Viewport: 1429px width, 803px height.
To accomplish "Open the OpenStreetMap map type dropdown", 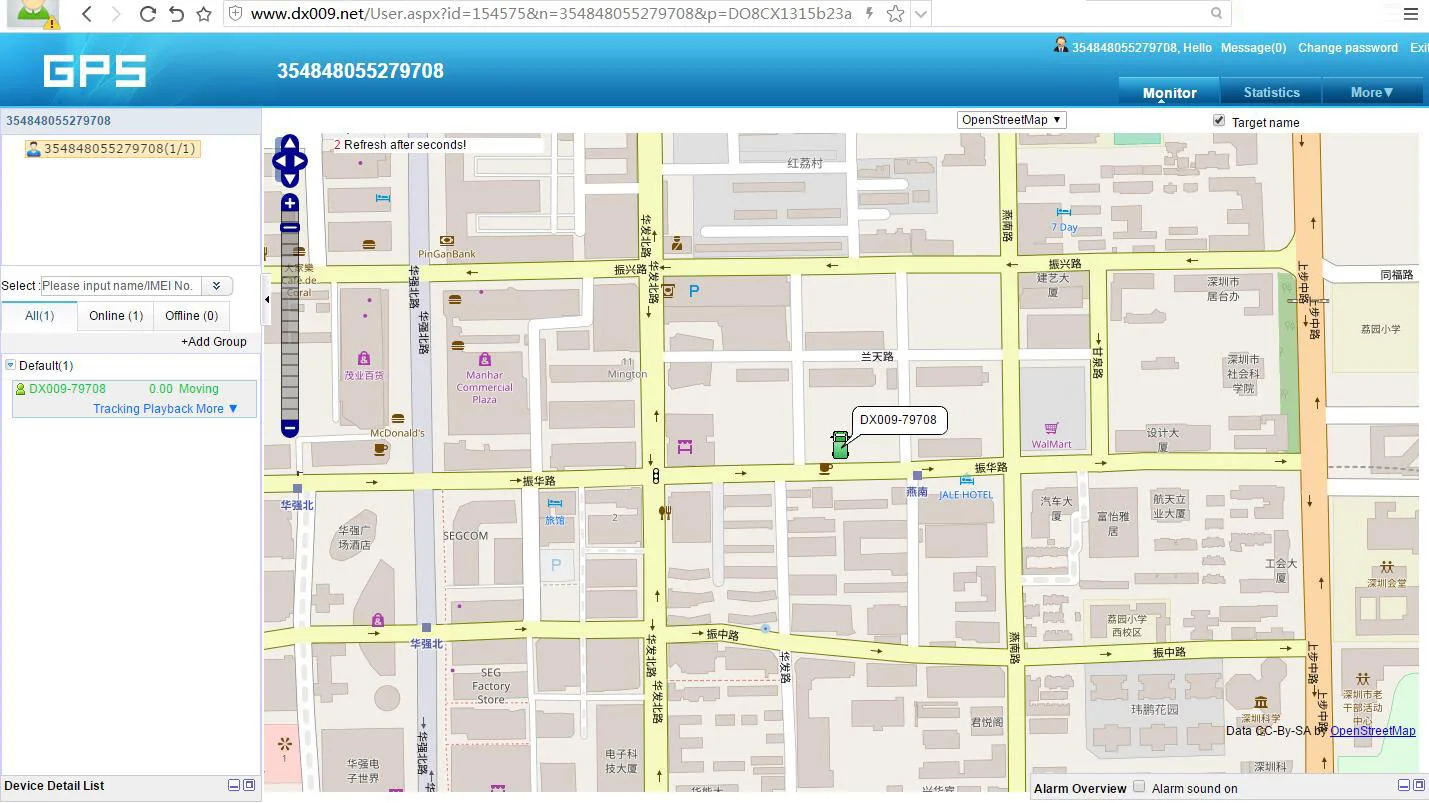I will 1012,120.
